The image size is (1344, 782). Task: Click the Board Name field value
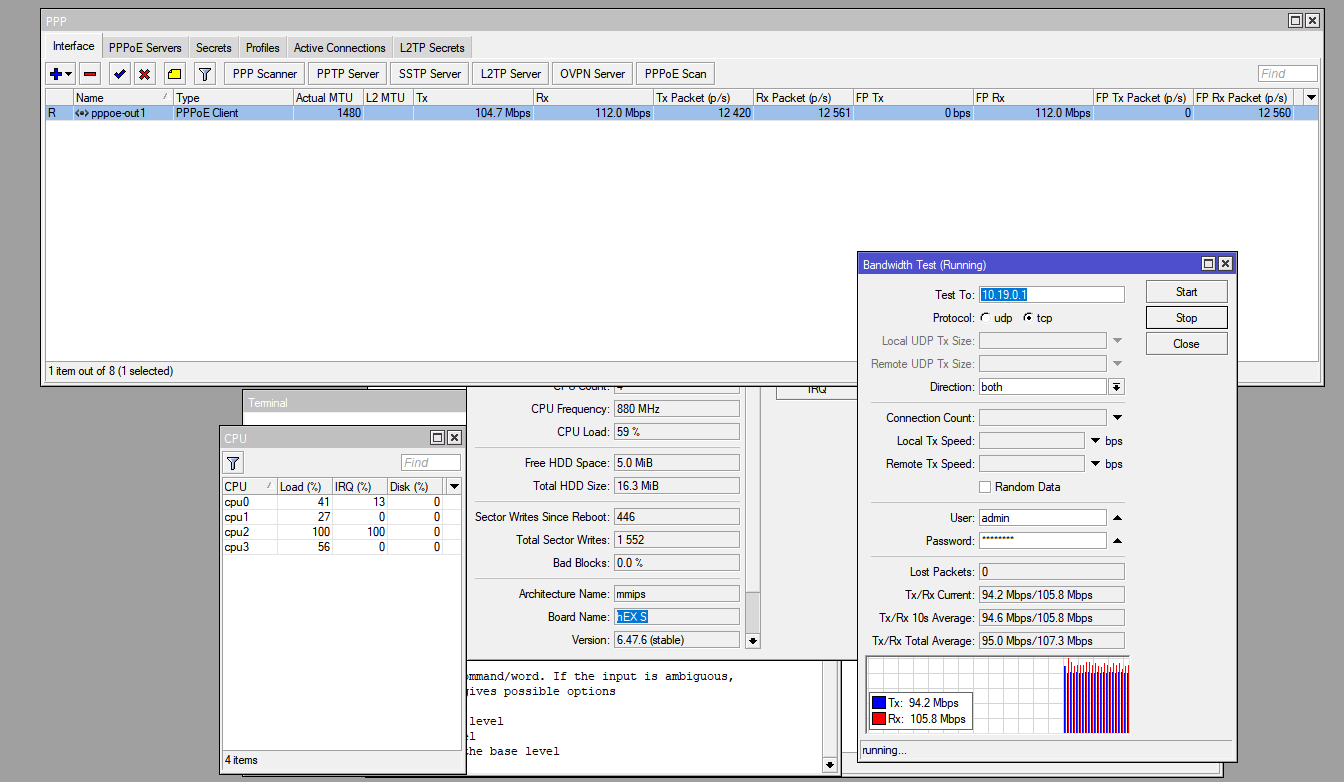click(677, 617)
